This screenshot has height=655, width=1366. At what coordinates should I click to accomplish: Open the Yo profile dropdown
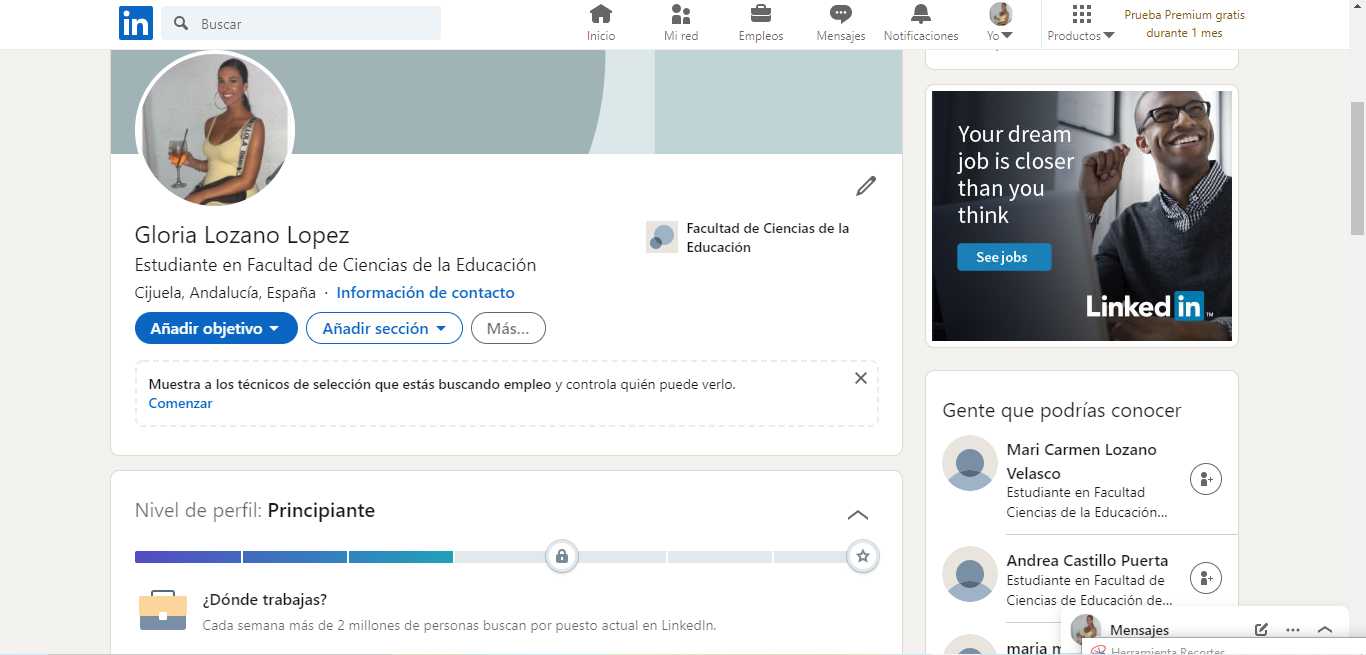(1000, 24)
